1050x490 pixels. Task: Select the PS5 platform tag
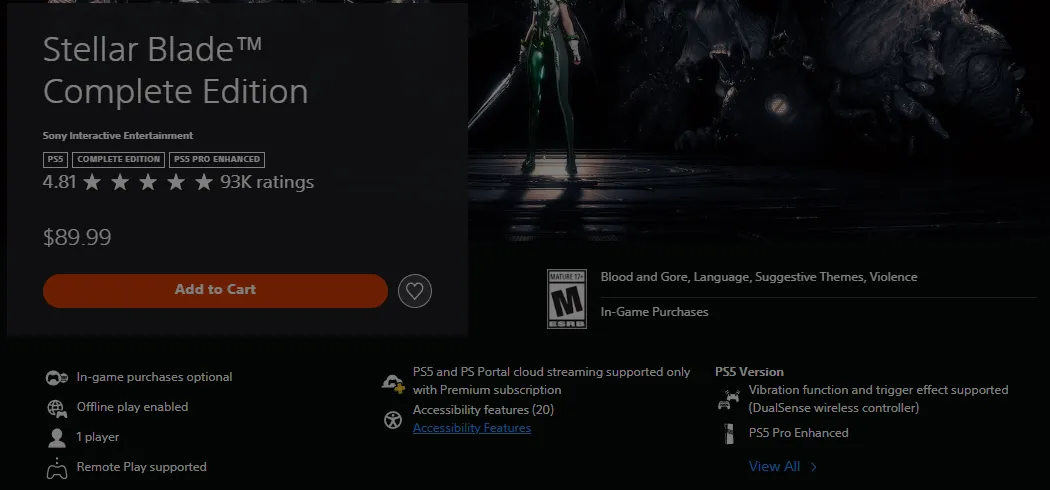pyautogui.click(x=55, y=159)
